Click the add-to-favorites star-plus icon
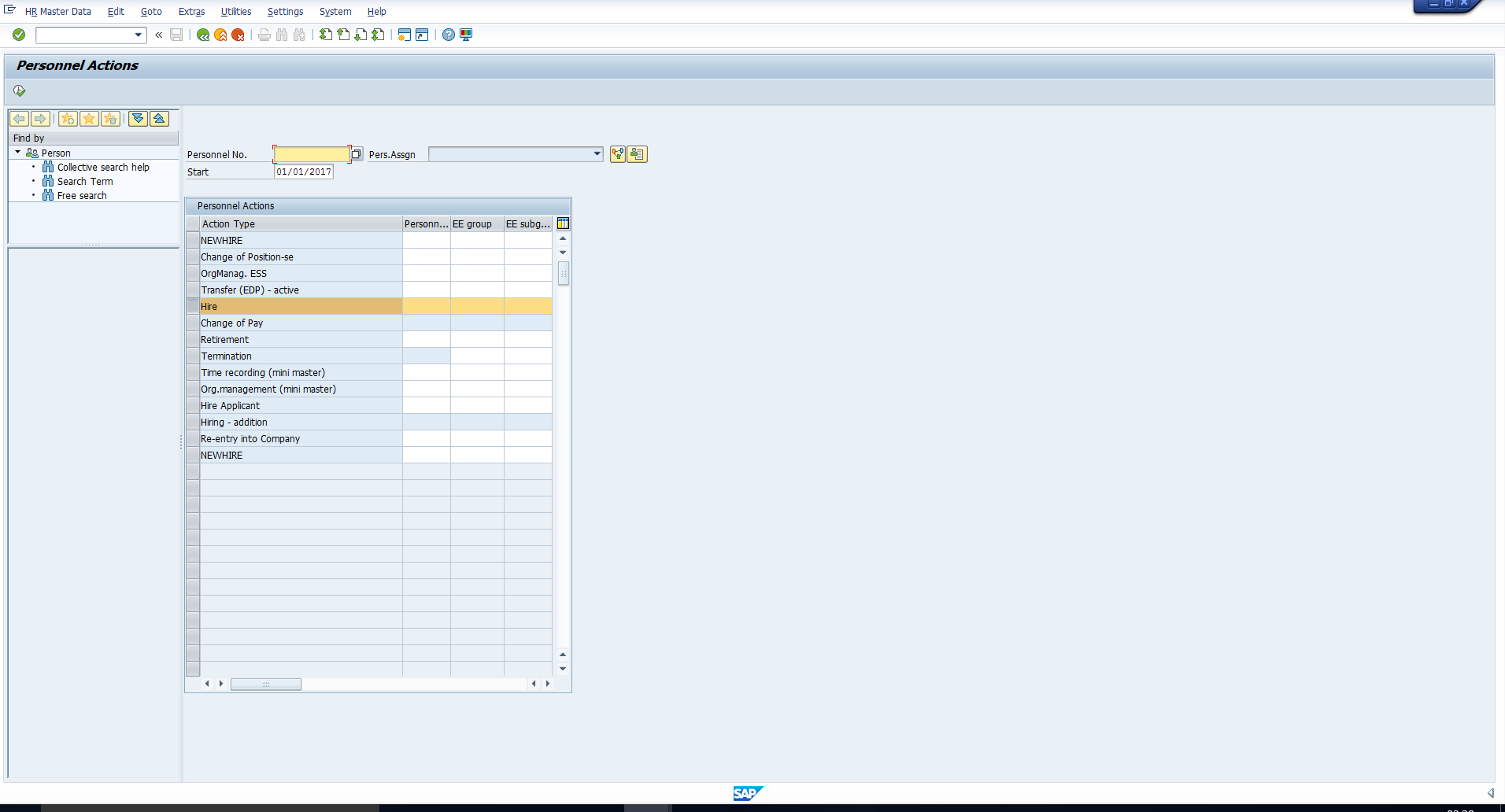 tap(68, 119)
